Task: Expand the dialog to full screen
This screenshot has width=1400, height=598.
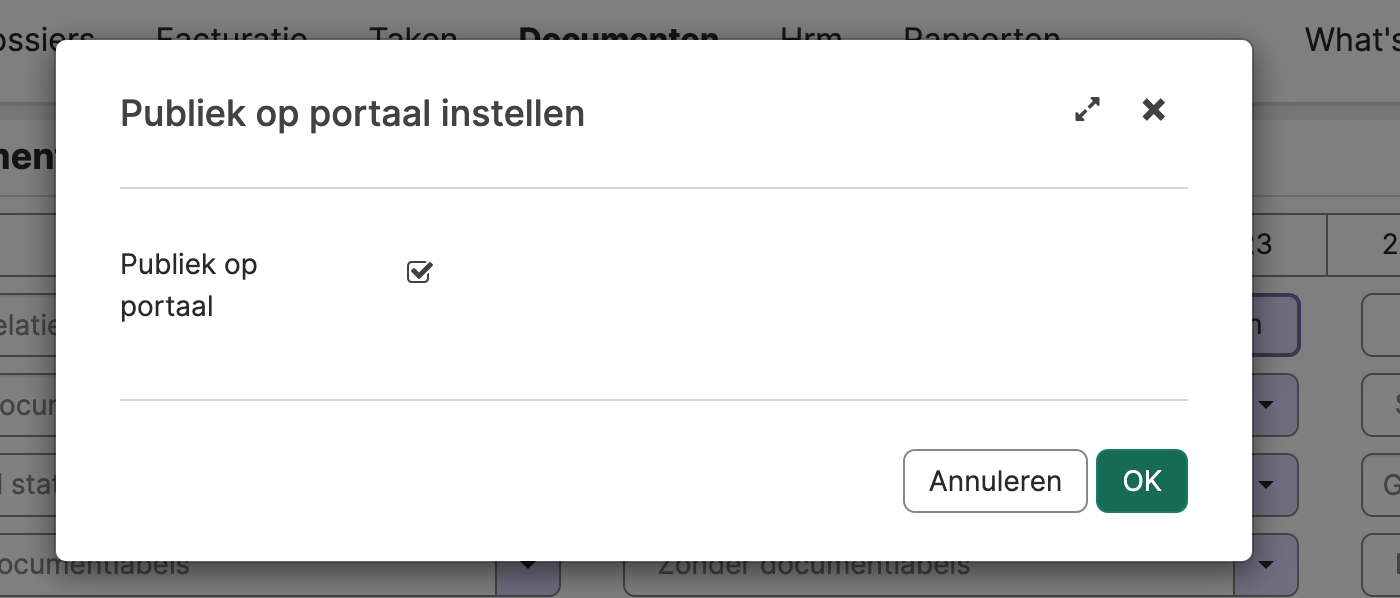Action: [1087, 110]
